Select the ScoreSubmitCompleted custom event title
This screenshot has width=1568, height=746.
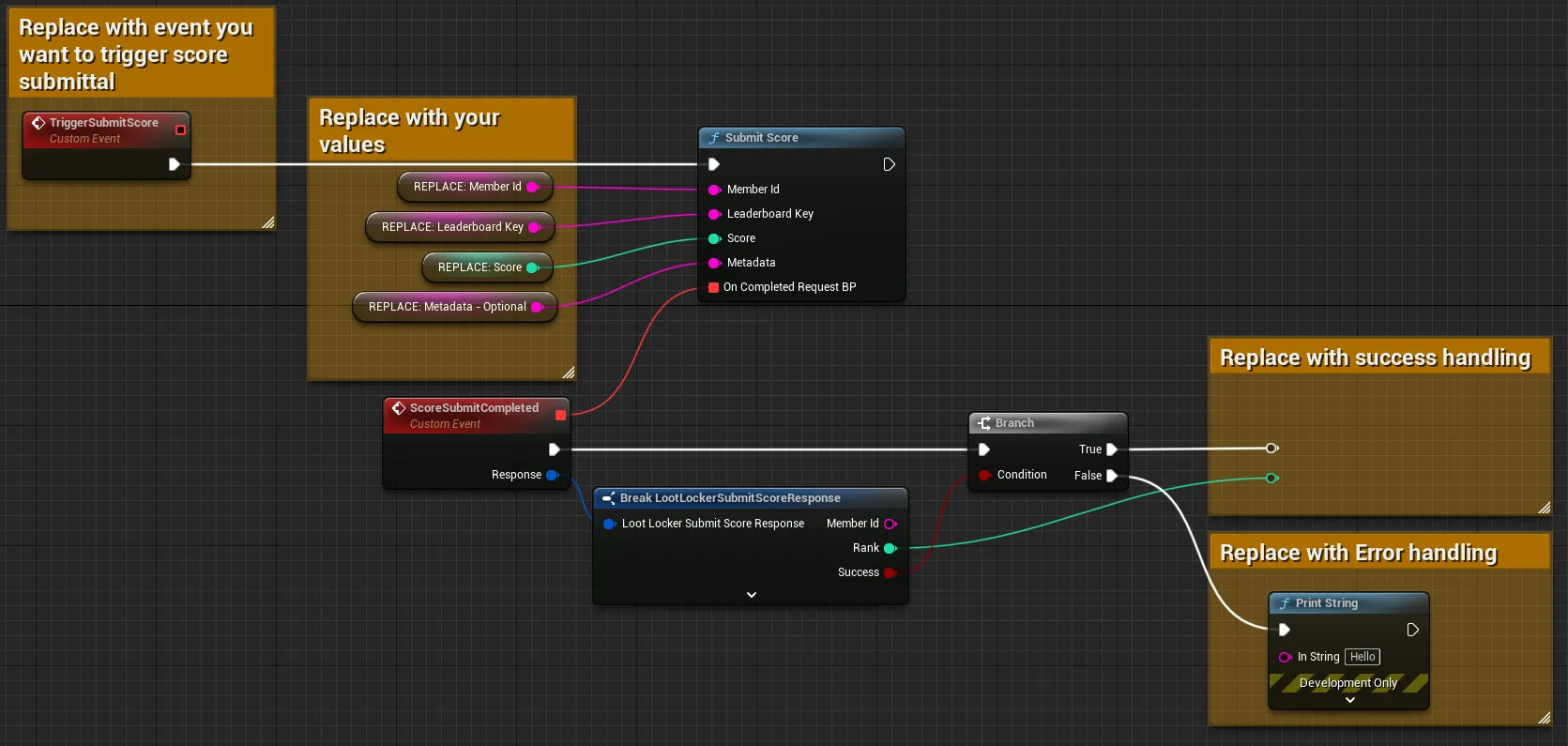[x=474, y=408]
